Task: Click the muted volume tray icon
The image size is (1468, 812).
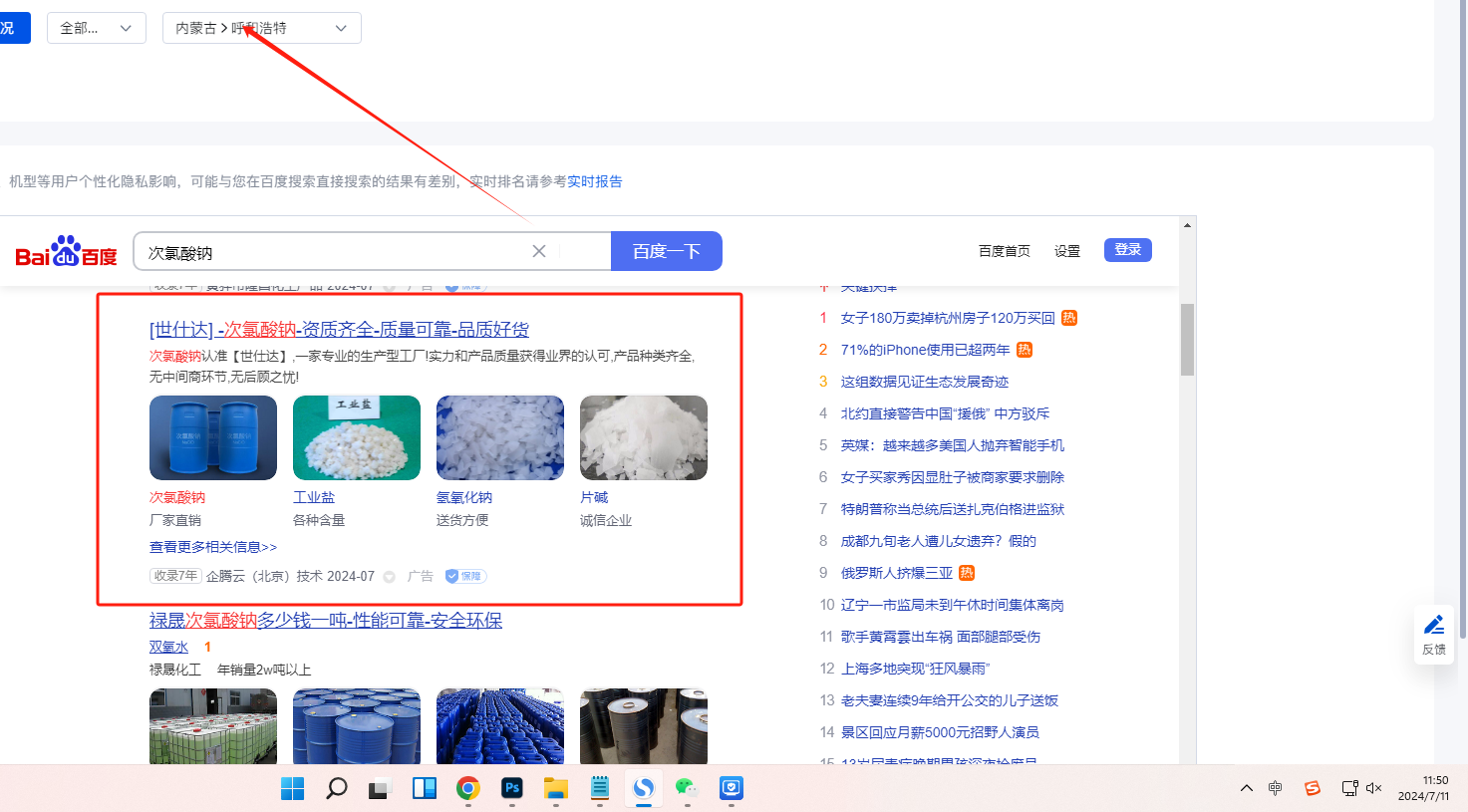Action: tap(1374, 788)
